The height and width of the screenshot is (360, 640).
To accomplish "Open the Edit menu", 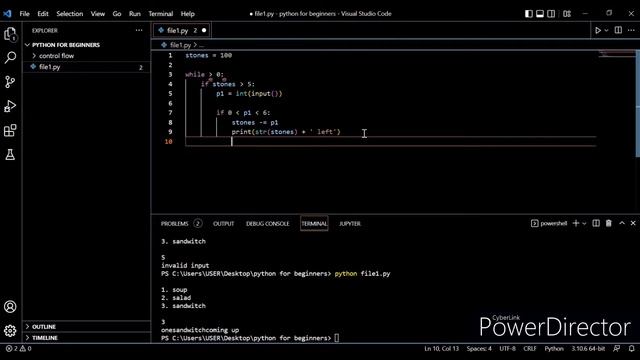I will [x=43, y=14].
